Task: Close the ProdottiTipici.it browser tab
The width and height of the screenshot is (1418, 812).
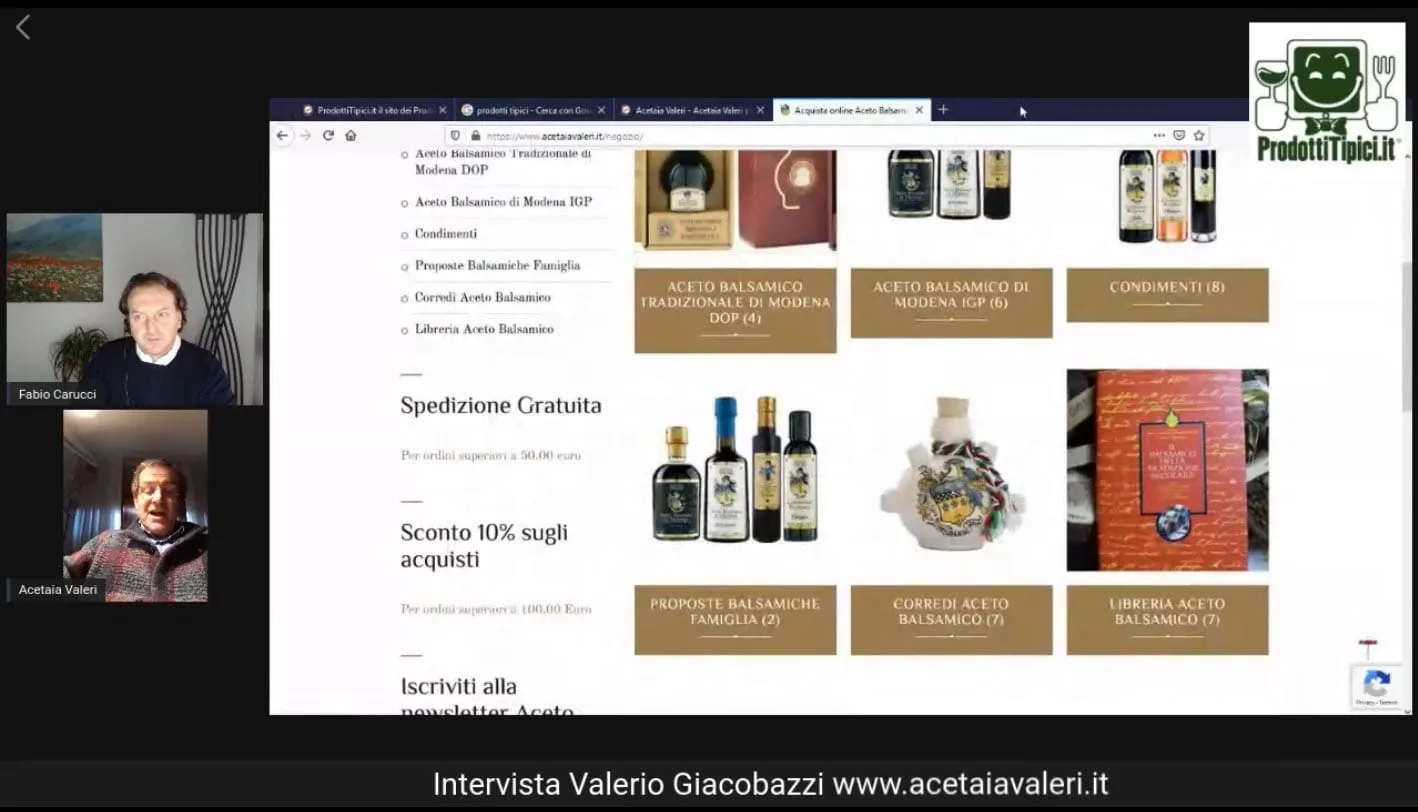Action: [442, 111]
